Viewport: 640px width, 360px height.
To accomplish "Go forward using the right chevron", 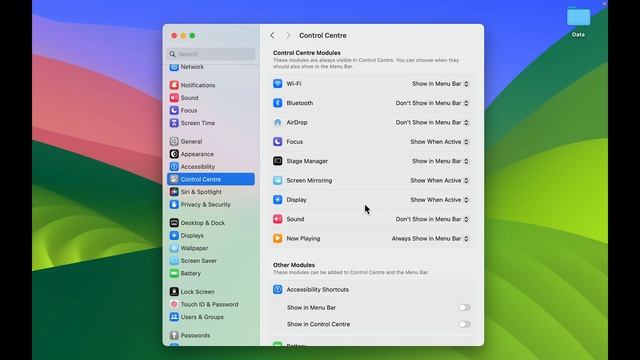I will click(x=288, y=36).
